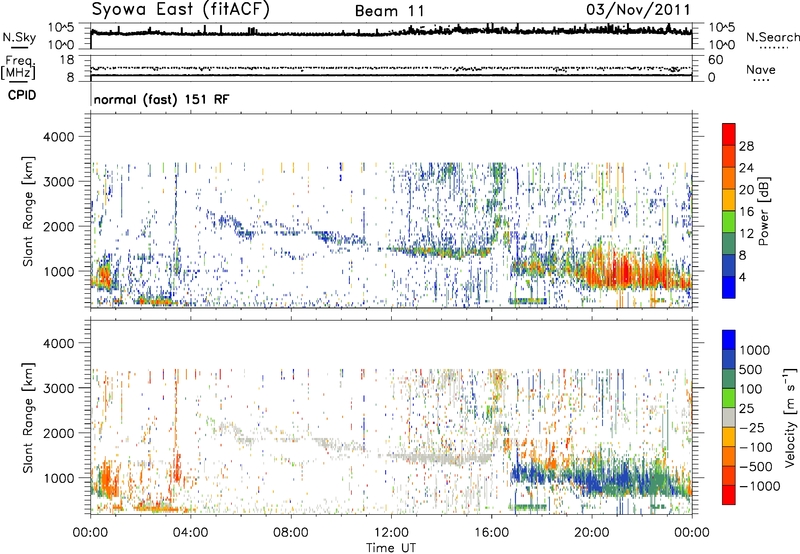Screen dimensions: 800x554
Task: Click the 'Nave' legend label
Action: pyautogui.click(x=760, y=69)
